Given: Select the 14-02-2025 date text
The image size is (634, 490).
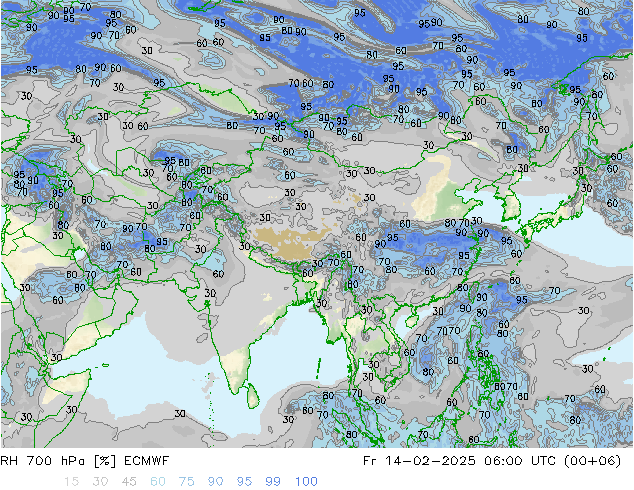Looking at the screenshot, I should coord(429,461).
